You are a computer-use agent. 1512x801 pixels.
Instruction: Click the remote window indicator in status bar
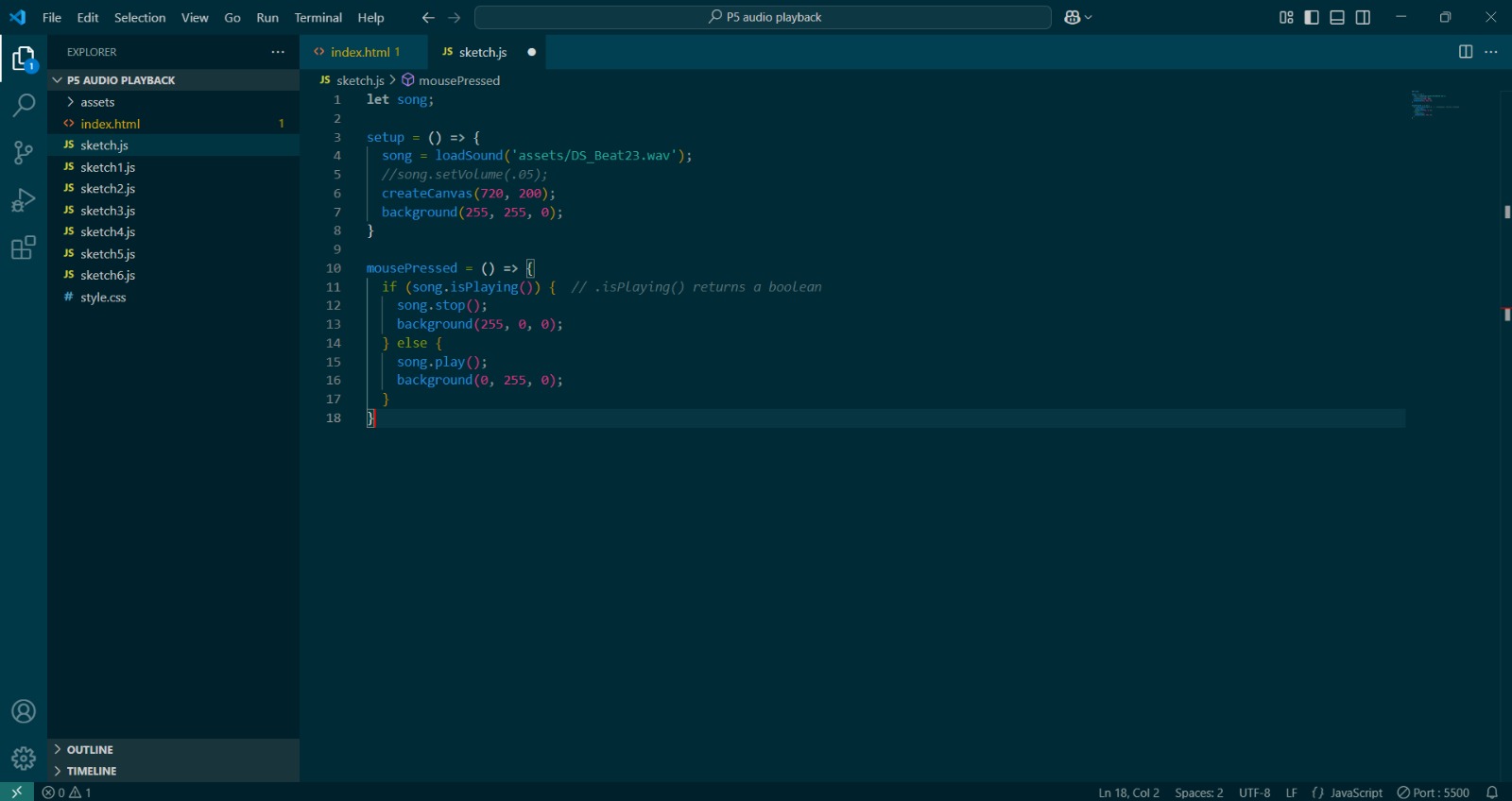coord(17,792)
